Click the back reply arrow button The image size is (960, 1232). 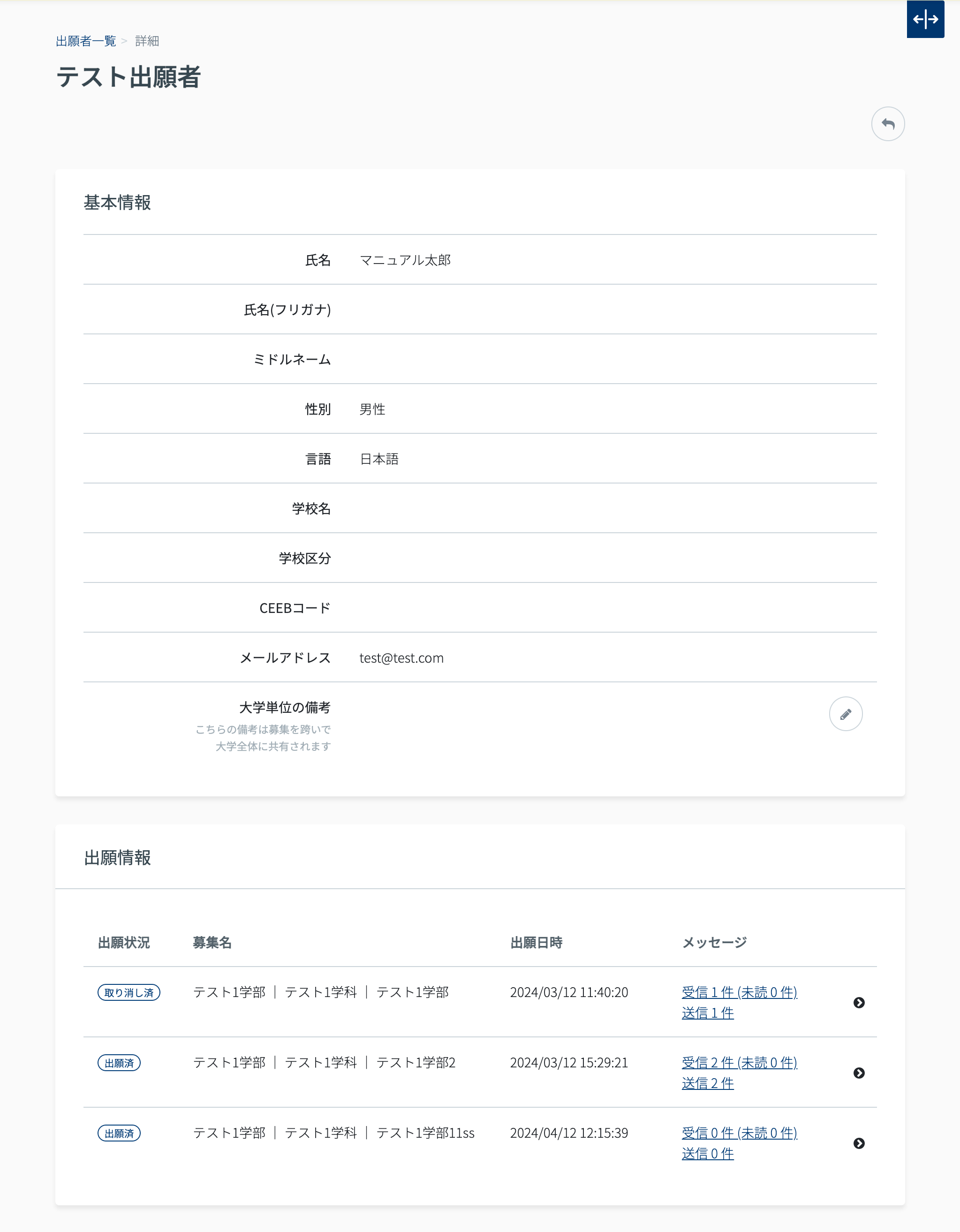[x=888, y=123]
